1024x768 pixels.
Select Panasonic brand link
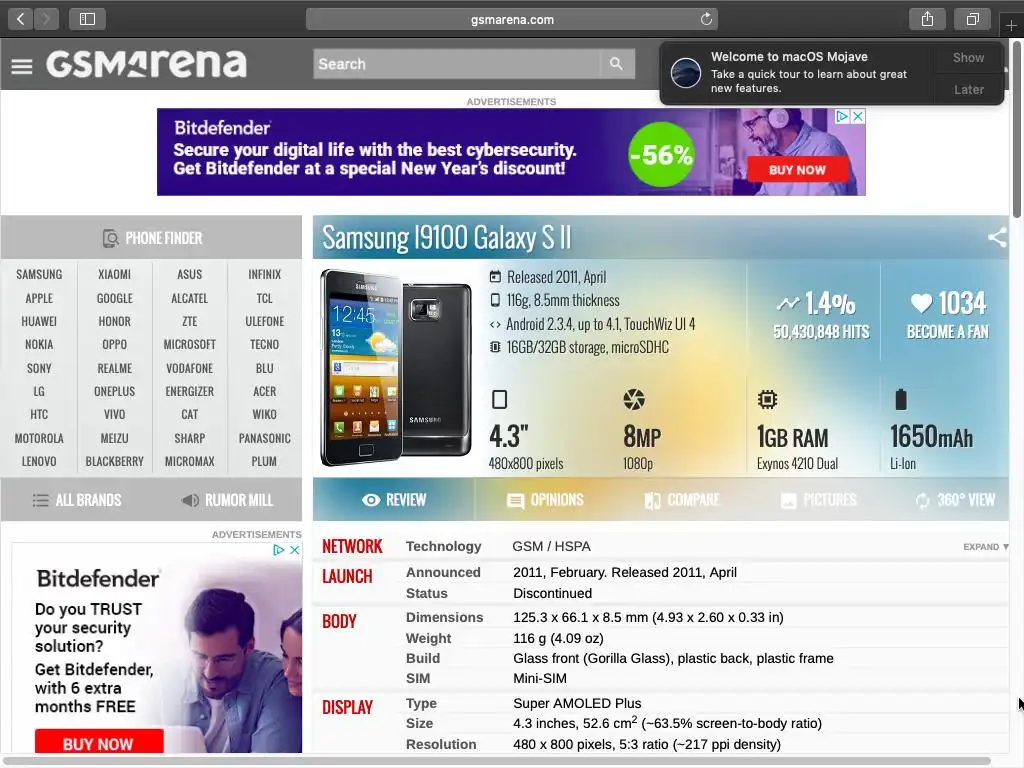tap(264, 438)
